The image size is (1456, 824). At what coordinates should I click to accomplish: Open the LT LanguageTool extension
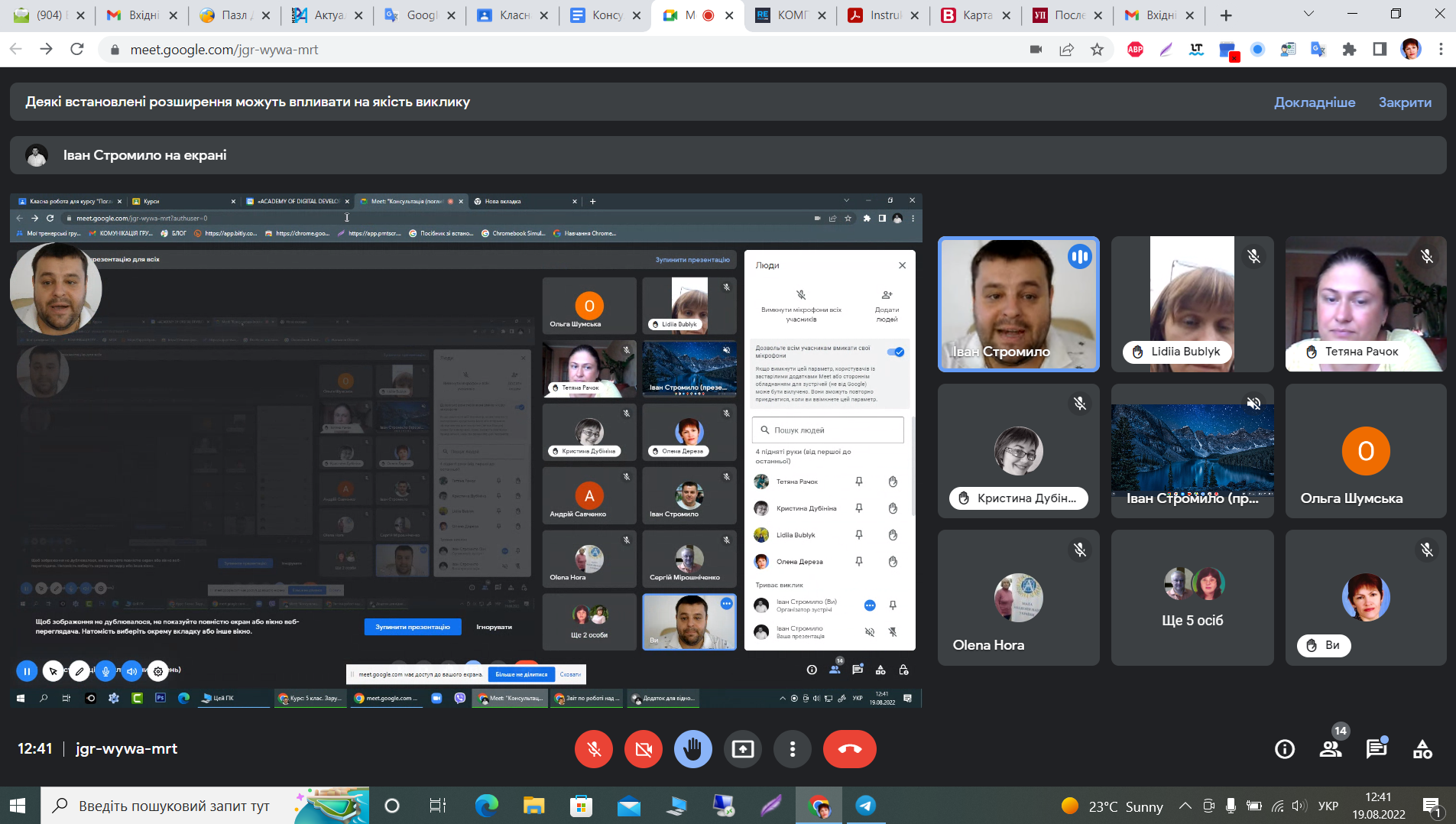[1196, 50]
